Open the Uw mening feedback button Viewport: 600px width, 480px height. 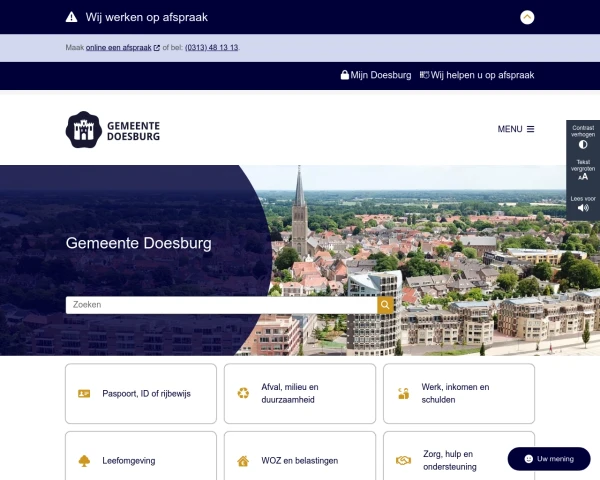coord(549,459)
